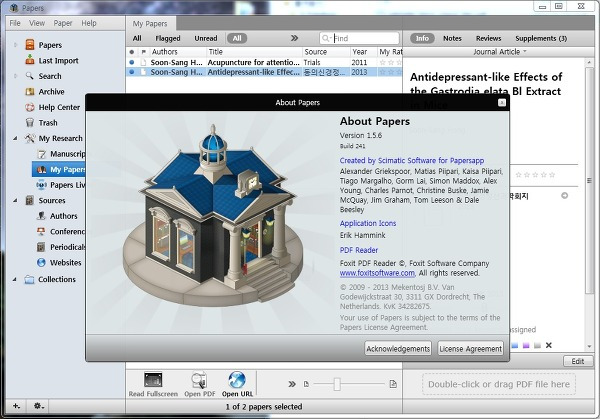Open the Authors person icon
This screenshot has height=419, width=600.
click(41, 216)
